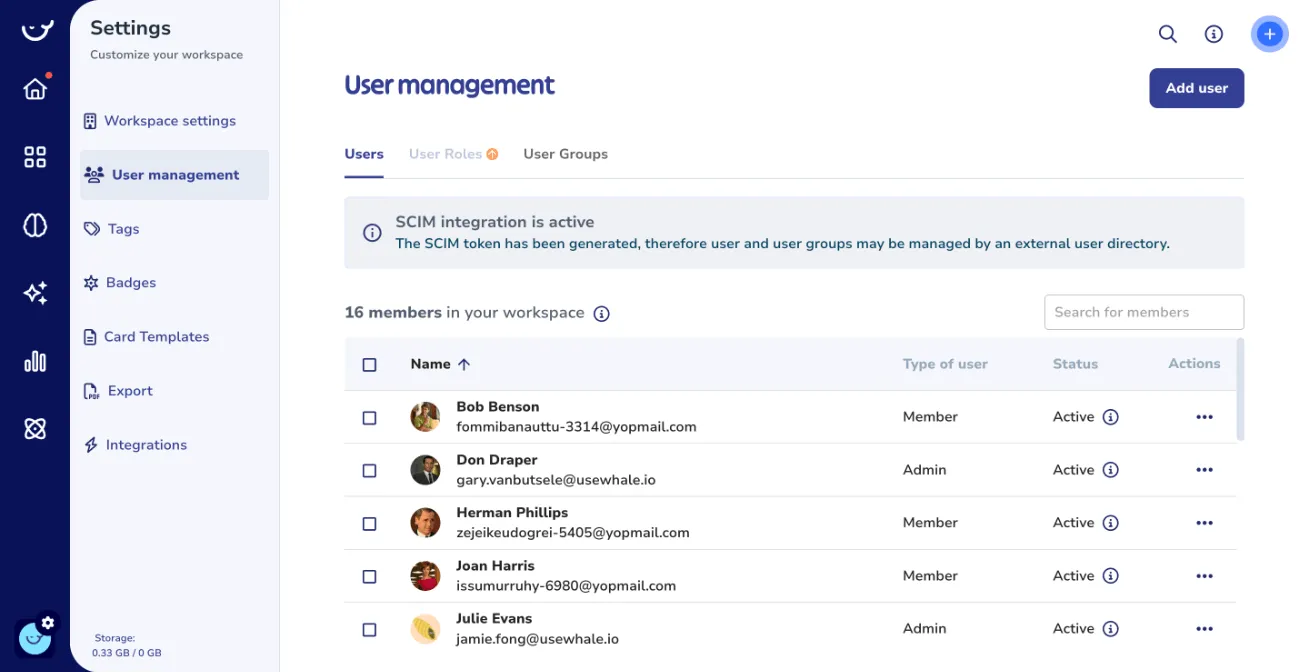
Task: Check the box for Herman Phillips
Action: click(x=369, y=524)
